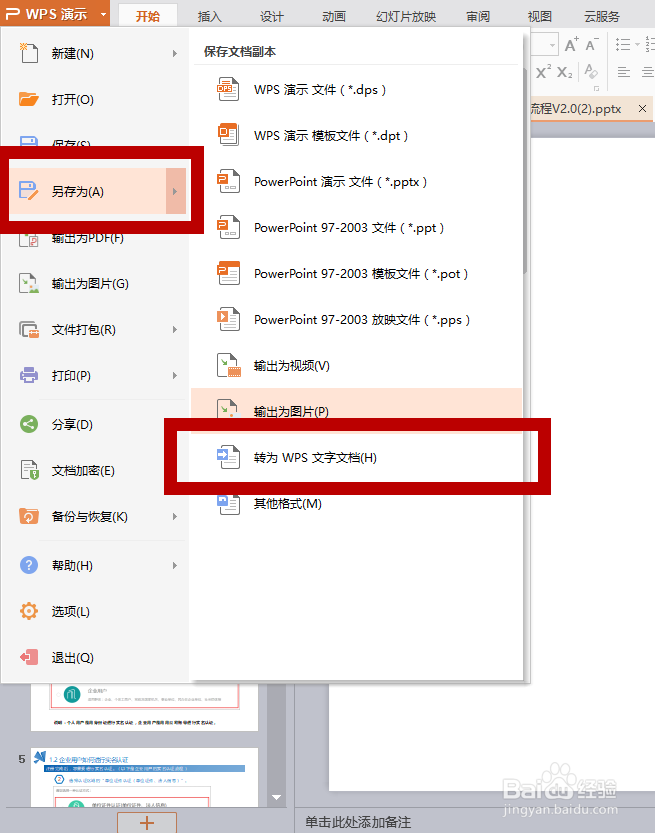Open the WPS 演示 application menu dropdown arrow

103,14
